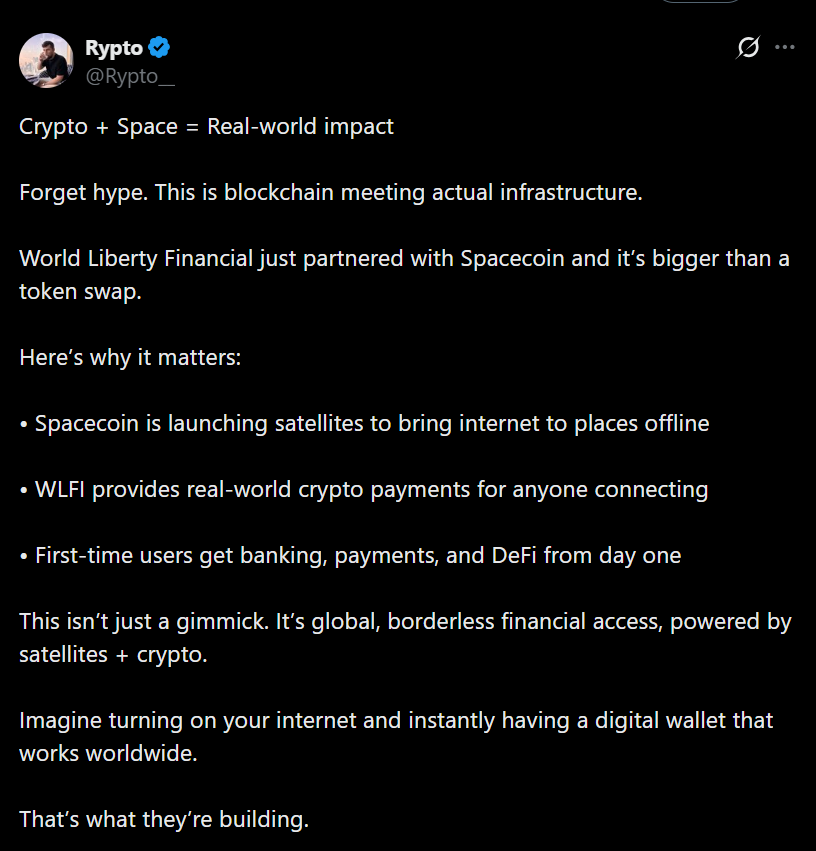Click the 'Imagine turning on your internet' paragraph
Image resolution: width=816 pixels, height=851 pixels.
396,721
